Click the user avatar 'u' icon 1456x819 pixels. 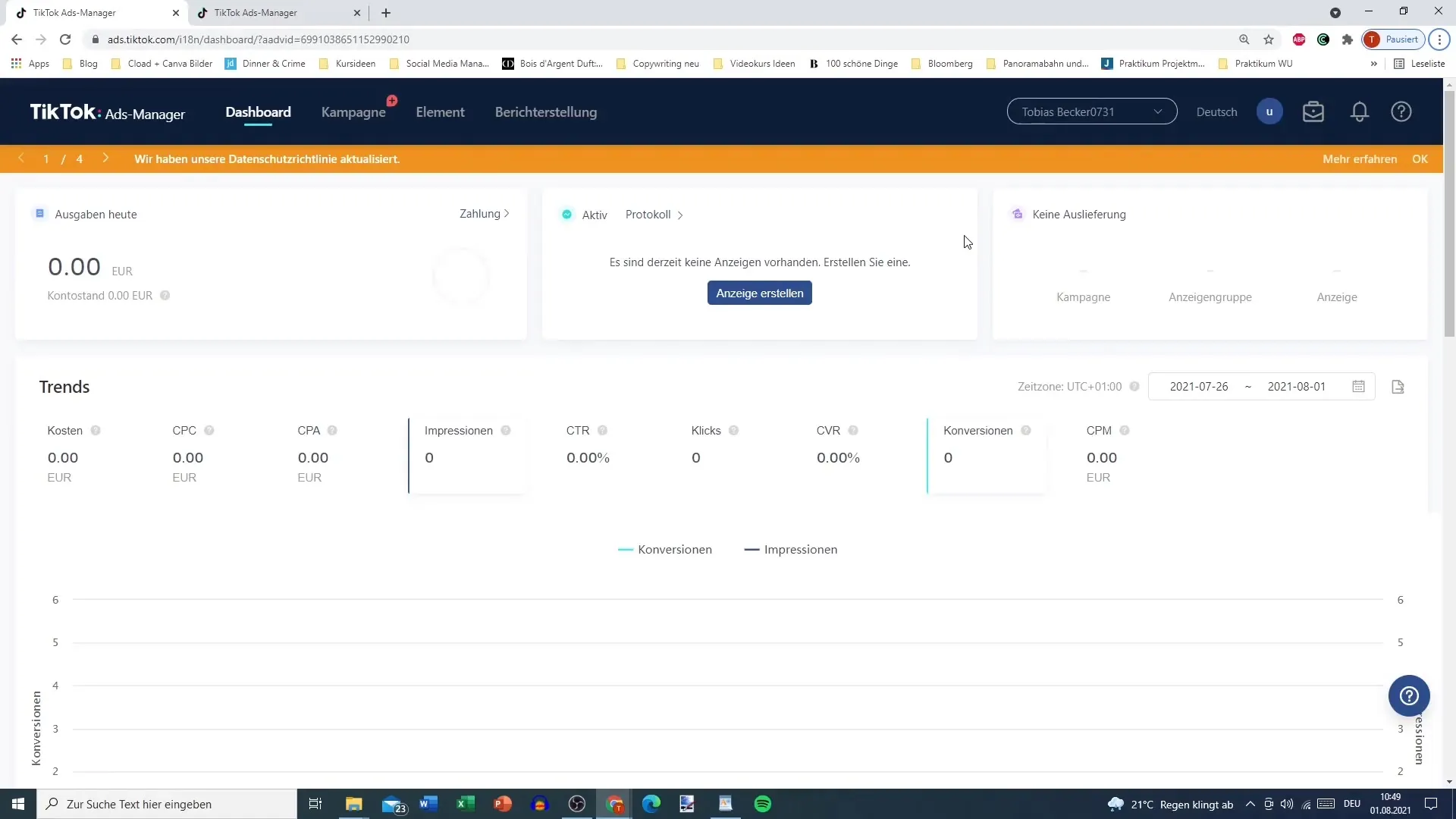(1269, 112)
